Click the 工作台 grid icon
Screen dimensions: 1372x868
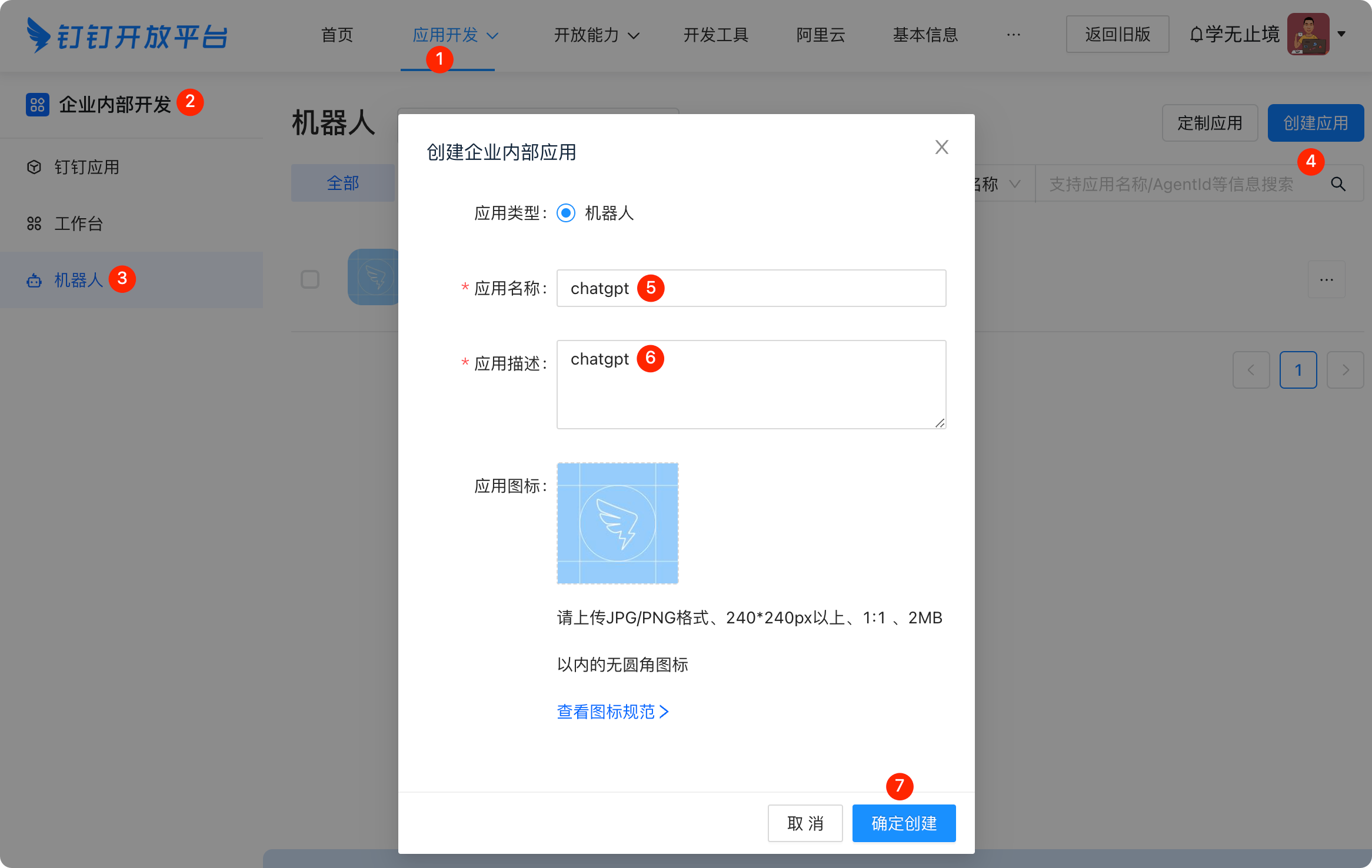click(34, 223)
